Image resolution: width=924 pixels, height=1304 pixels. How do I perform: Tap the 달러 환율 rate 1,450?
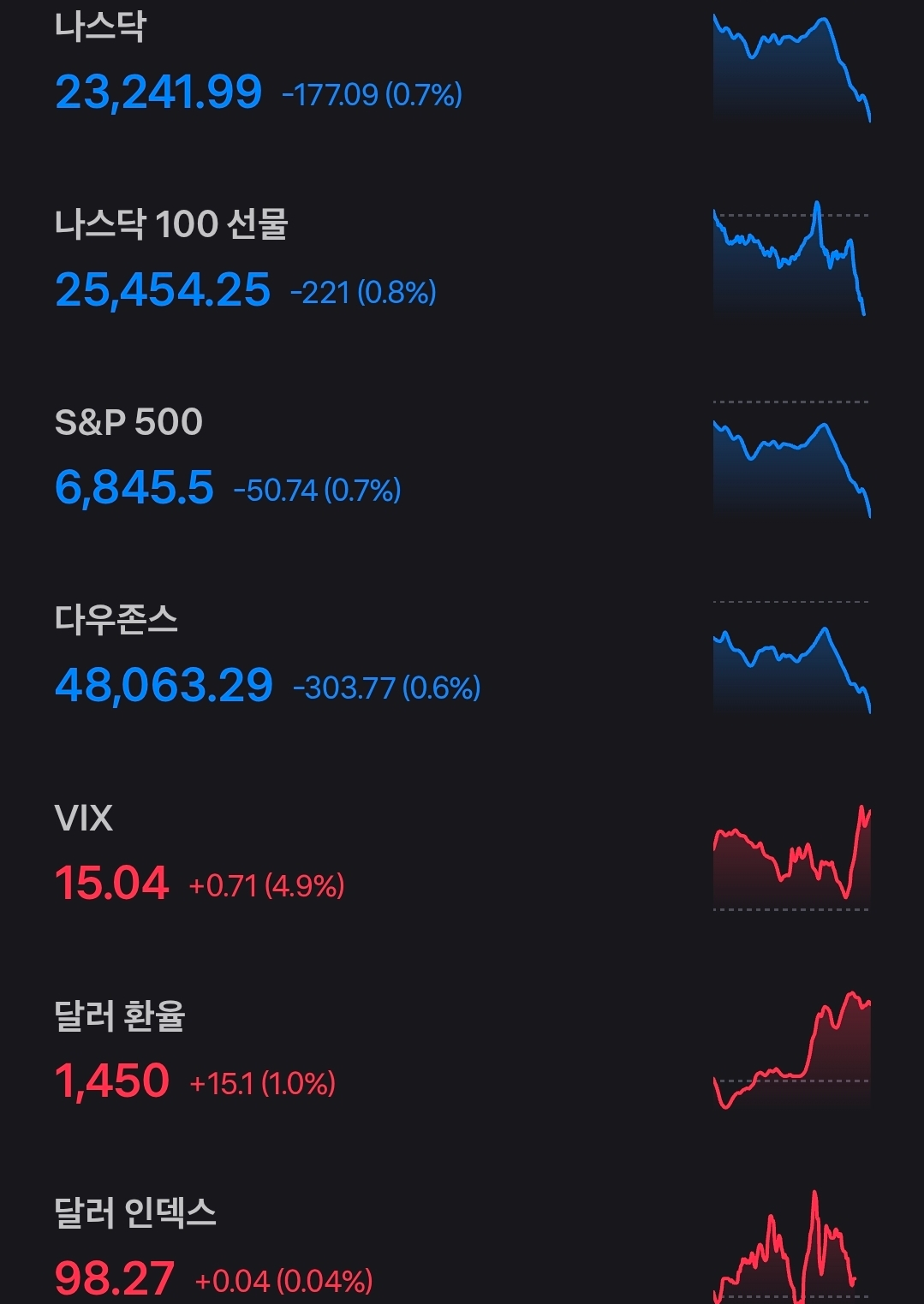pos(112,1081)
